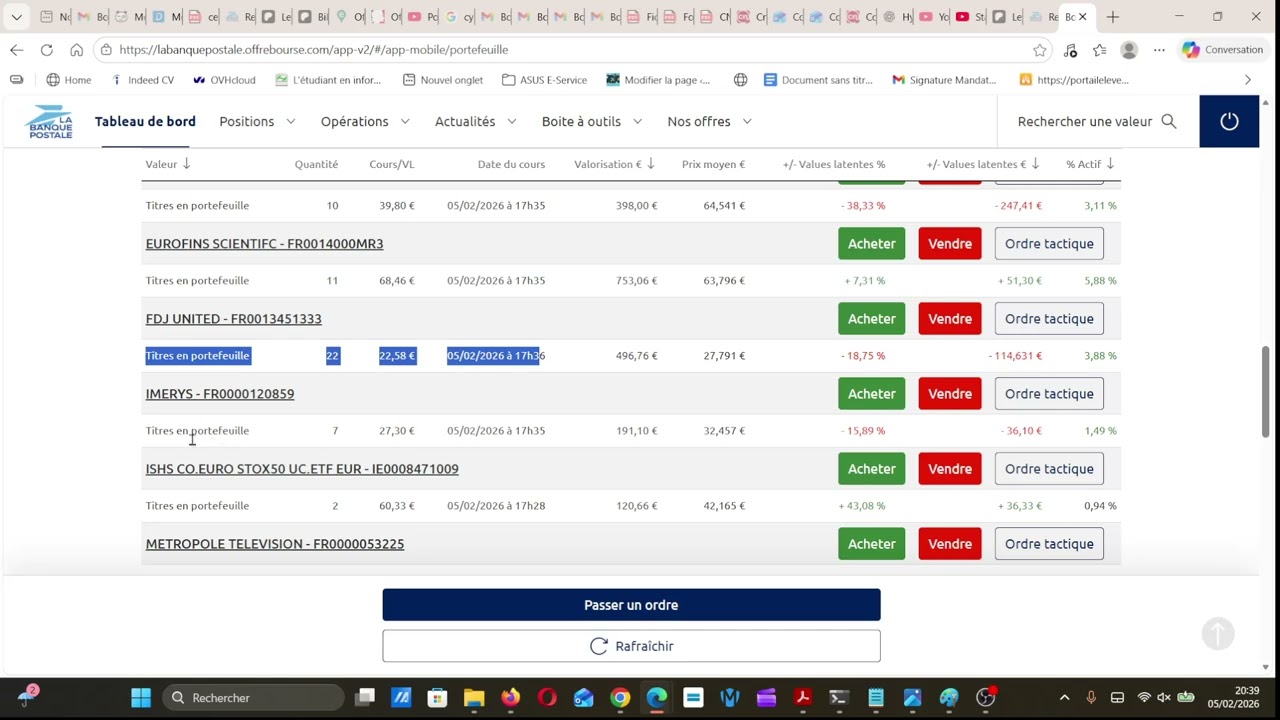Image resolution: width=1280 pixels, height=720 pixels.
Task: Expand the Nos offres menu
Action: (x=709, y=121)
